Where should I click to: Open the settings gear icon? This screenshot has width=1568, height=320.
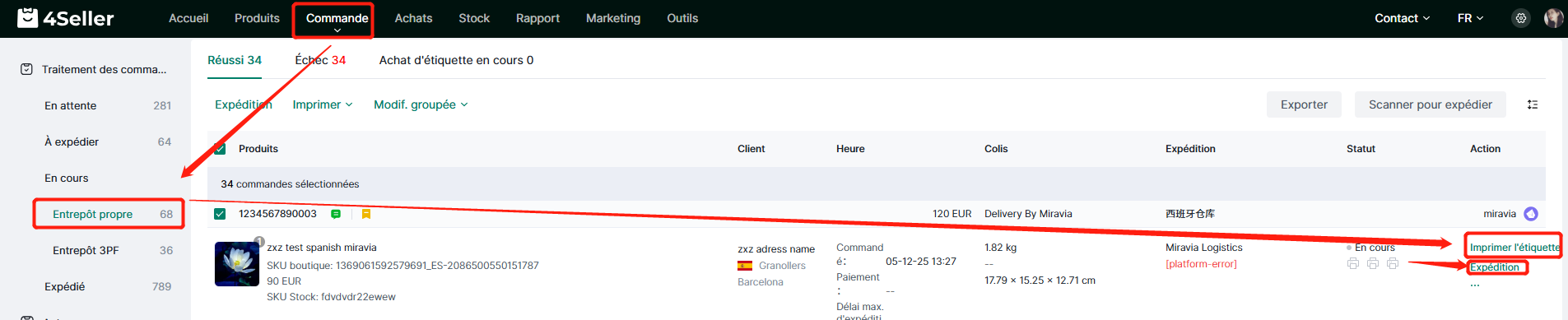[x=1521, y=18]
